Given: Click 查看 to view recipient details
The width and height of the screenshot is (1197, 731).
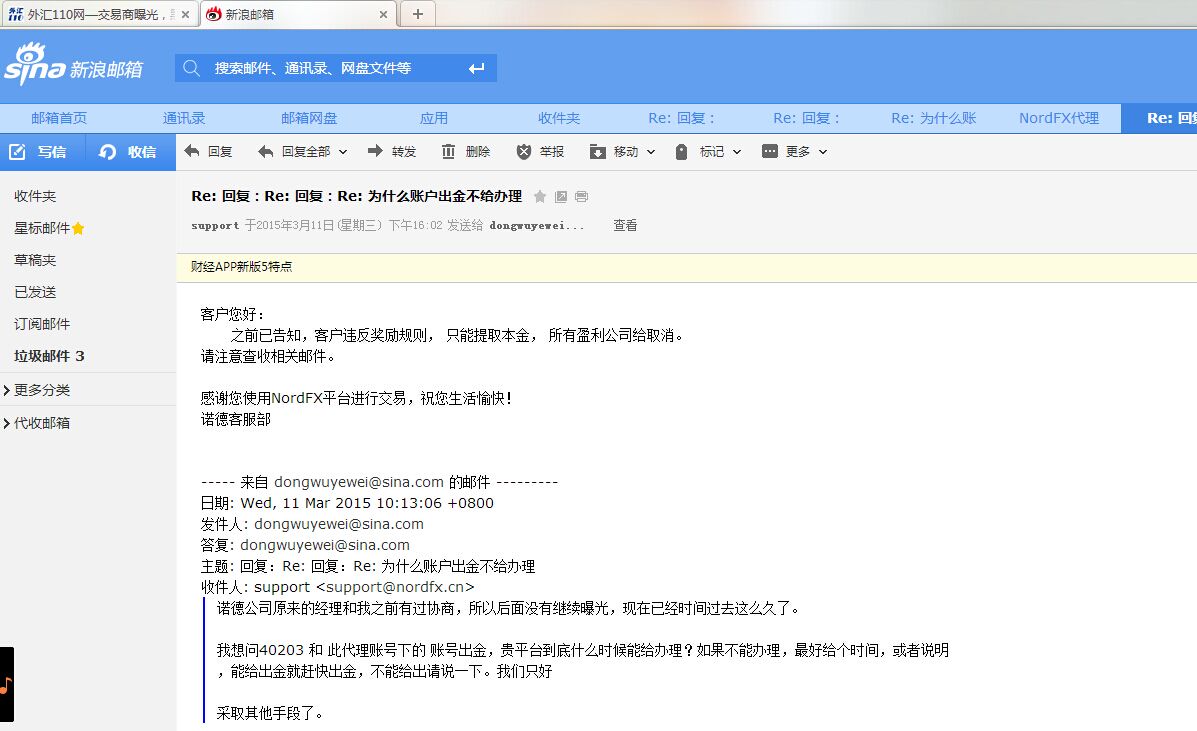Looking at the screenshot, I should 625,226.
